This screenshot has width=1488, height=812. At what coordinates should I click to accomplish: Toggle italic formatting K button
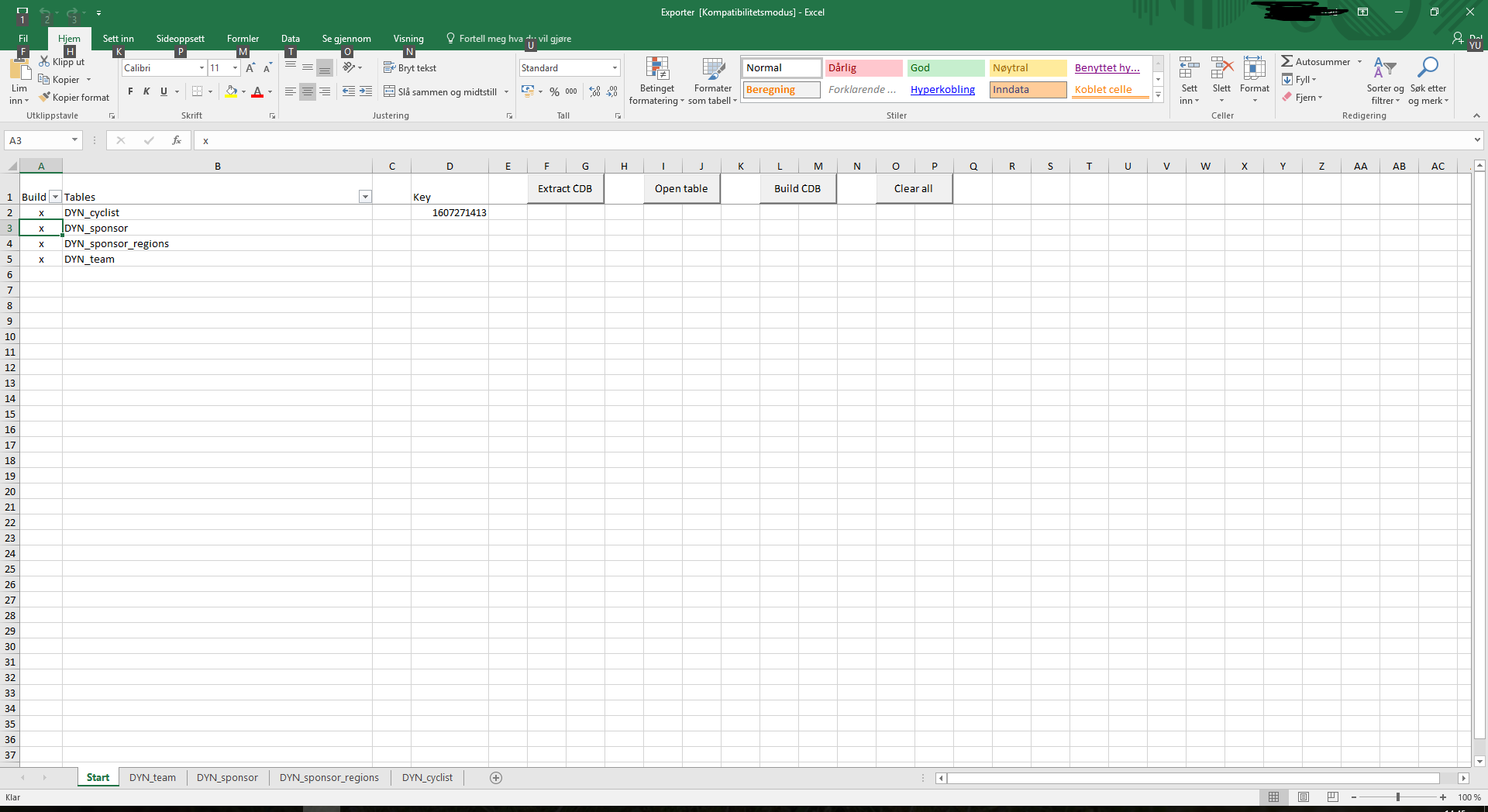(146, 91)
